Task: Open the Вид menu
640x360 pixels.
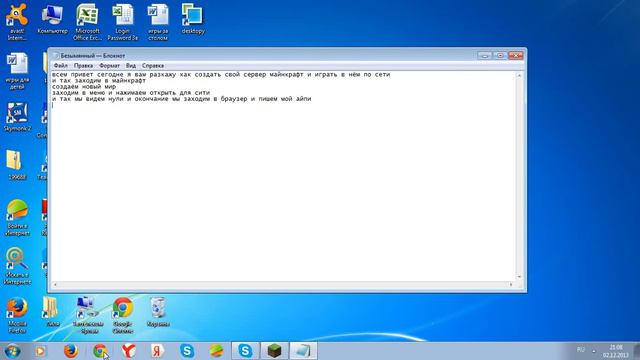Action: click(x=131, y=66)
